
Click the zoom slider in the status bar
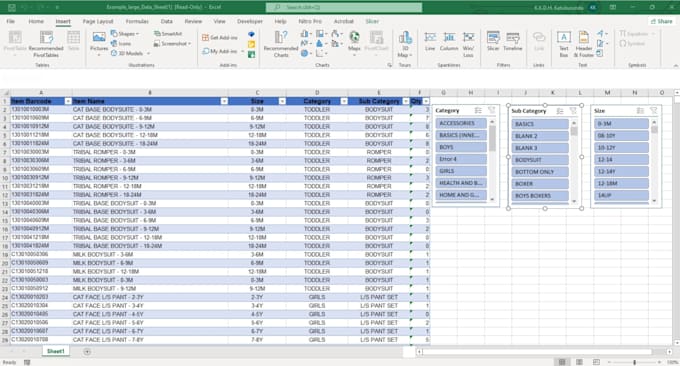point(634,362)
